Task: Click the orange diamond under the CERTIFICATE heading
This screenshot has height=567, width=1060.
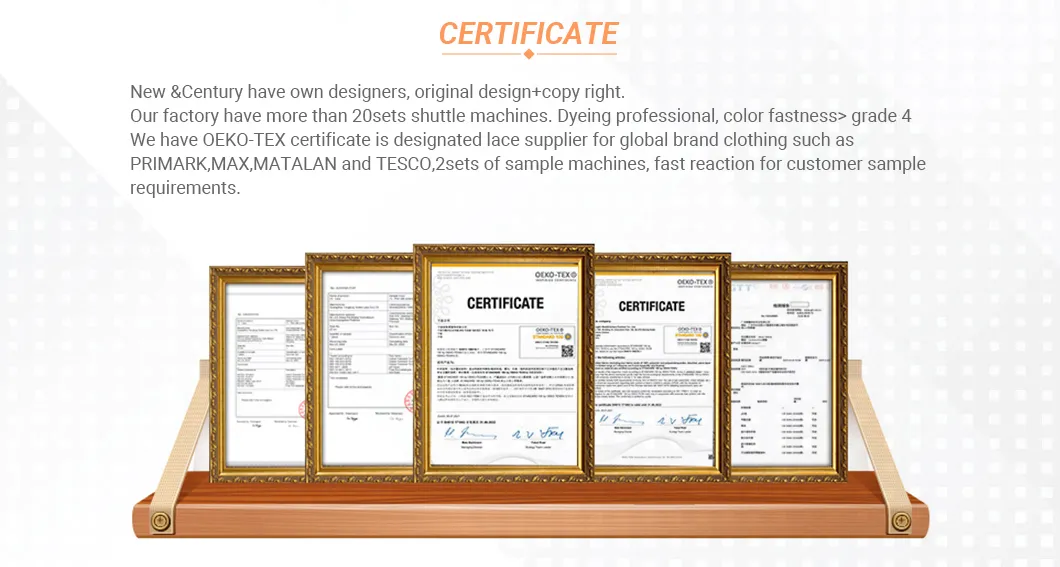Action: coord(528,53)
